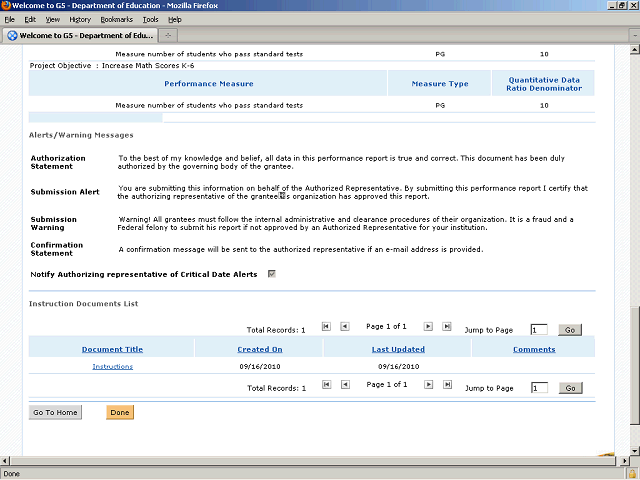Click upper Go button beside Jump to Page
This screenshot has height=480, width=640.
(x=570, y=330)
